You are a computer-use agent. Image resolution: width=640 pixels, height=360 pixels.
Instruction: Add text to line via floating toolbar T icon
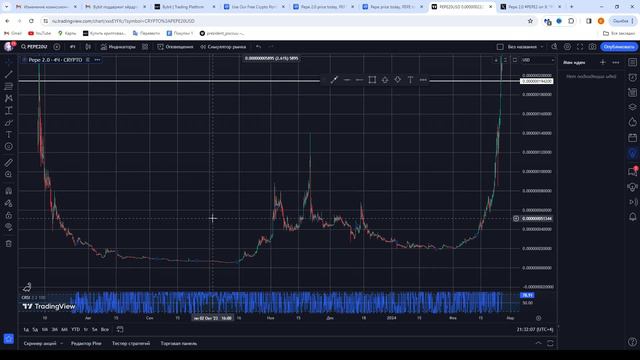[410, 80]
